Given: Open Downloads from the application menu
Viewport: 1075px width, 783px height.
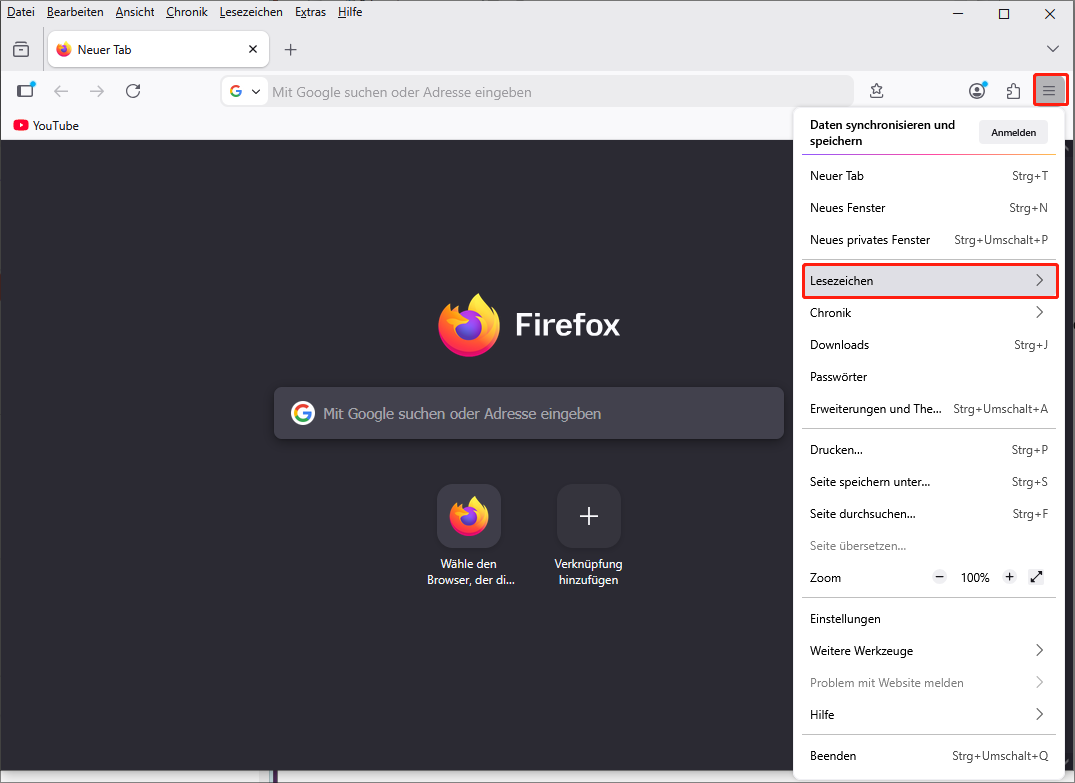Looking at the screenshot, I should pos(929,345).
